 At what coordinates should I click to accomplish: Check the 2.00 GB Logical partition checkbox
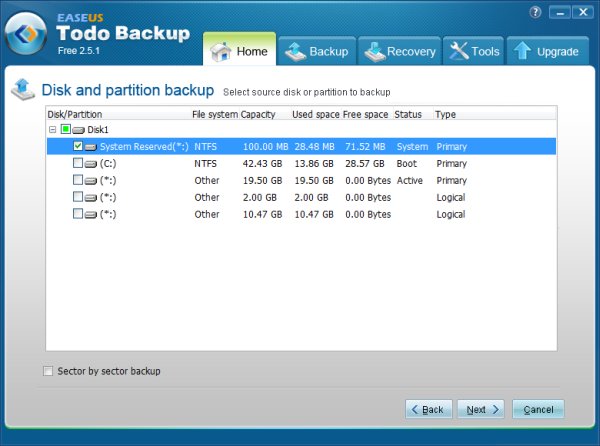(x=78, y=197)
